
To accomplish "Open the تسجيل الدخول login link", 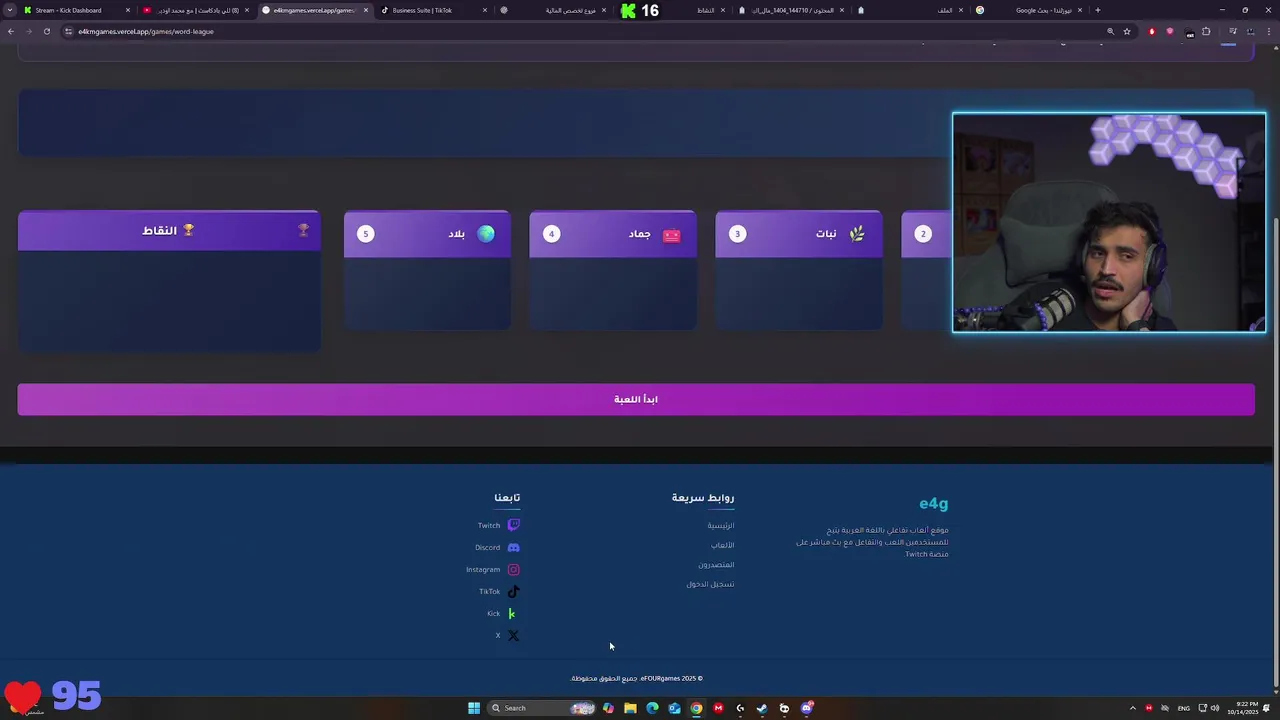I will 710,584.
